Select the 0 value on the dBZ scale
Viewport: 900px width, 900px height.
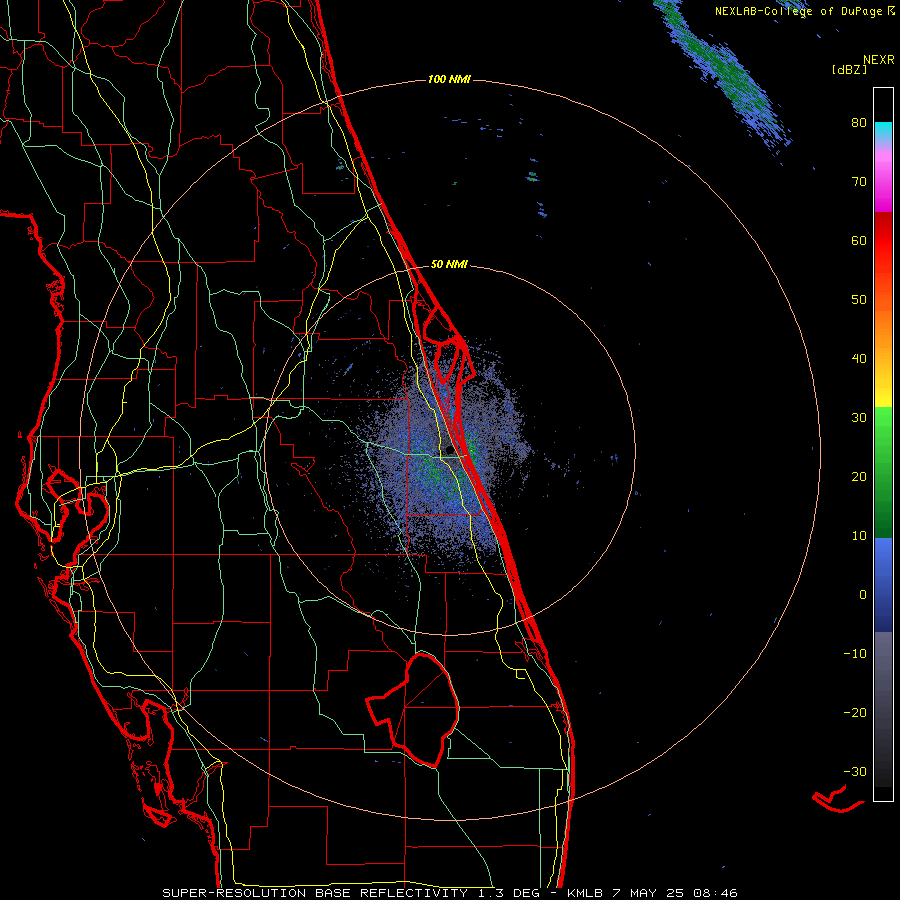[863, 595]
